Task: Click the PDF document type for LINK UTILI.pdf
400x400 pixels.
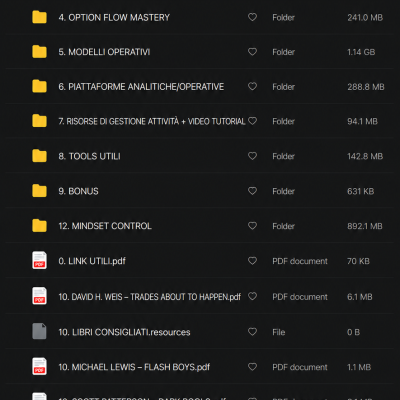Action: click(x=300, y=261)
